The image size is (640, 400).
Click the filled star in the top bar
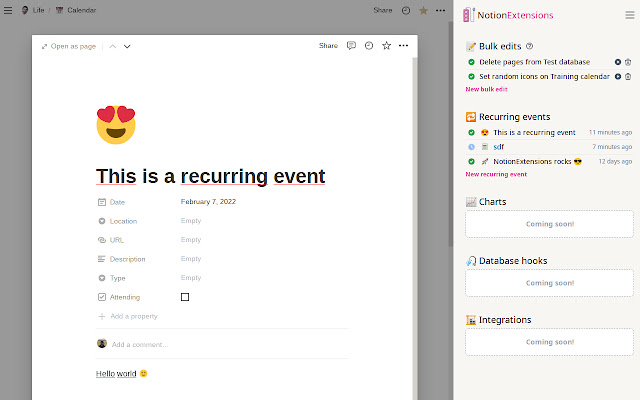[424, 10]
